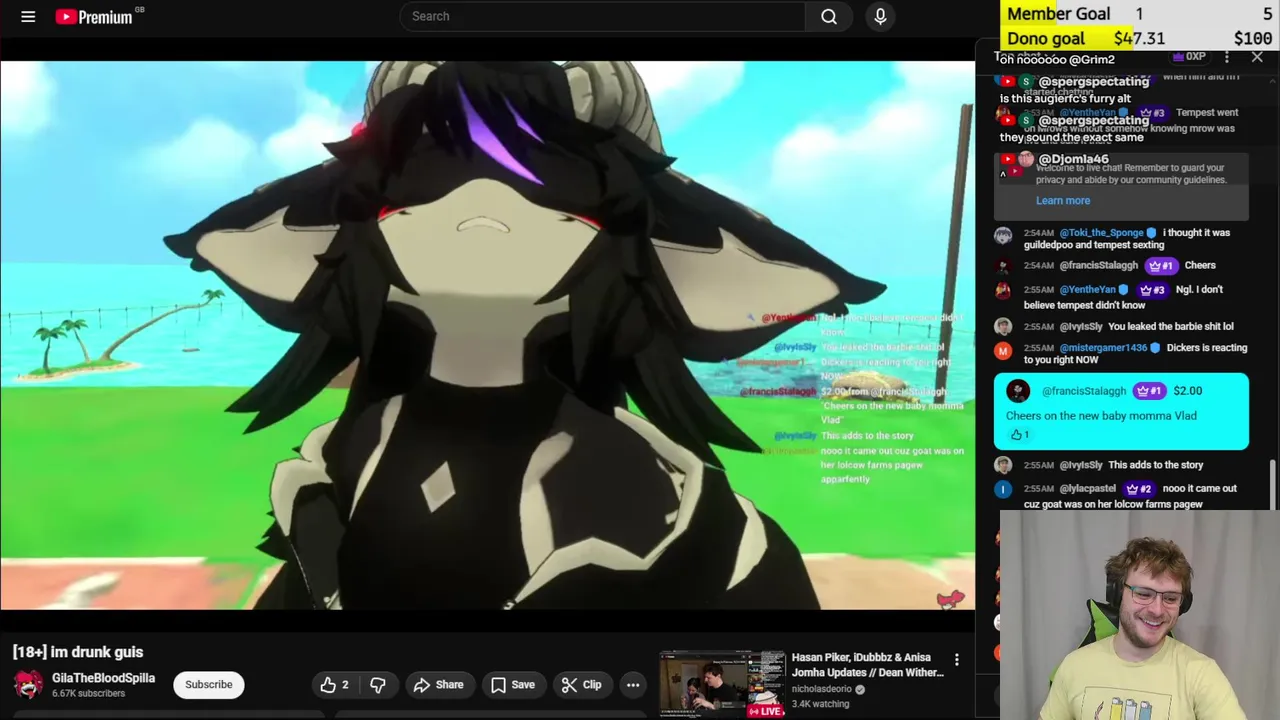The image size is (1280, 720).
Task: Open the 0XP crown badge in chat
Action: point(1189,57)
